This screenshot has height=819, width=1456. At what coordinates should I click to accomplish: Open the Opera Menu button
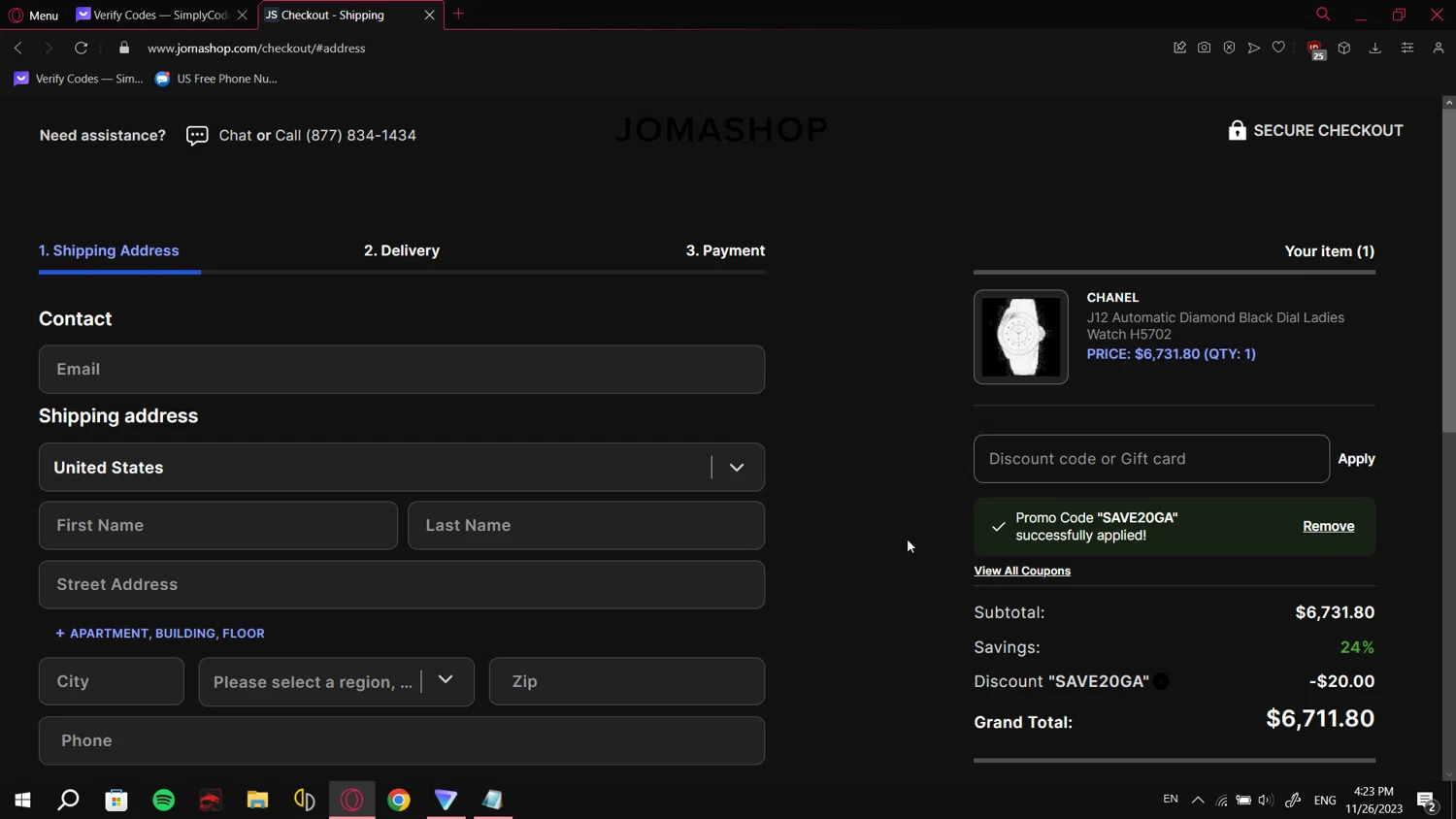33,15
